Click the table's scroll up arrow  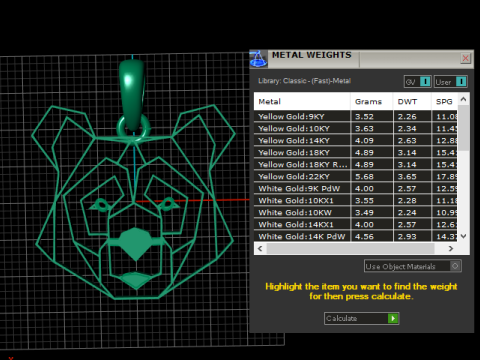[463, 99]
